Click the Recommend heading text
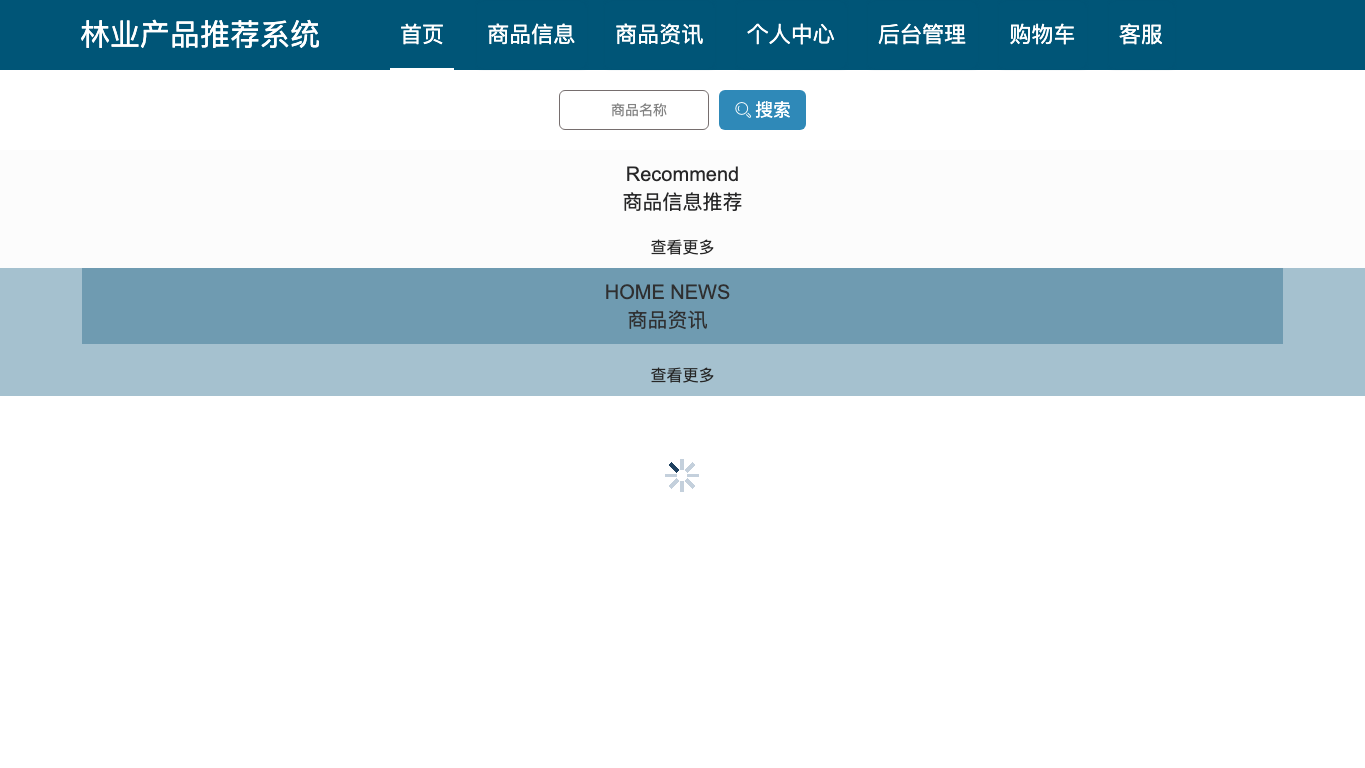Screen dimensions: 1365x768 [x=682, y=174]
